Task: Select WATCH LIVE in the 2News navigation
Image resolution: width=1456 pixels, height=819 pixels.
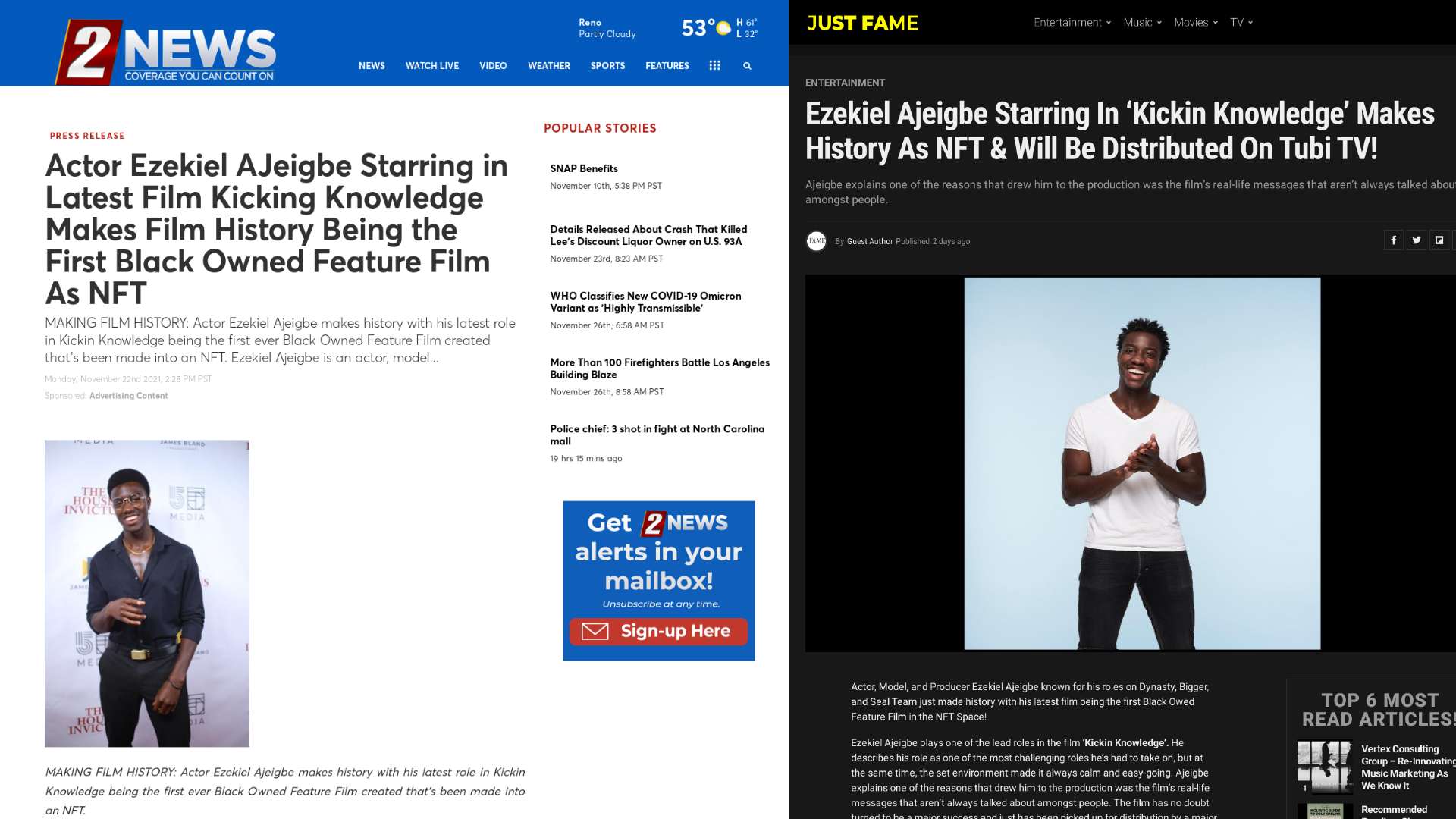Action: pyautogui.click(x=432, y=66)
